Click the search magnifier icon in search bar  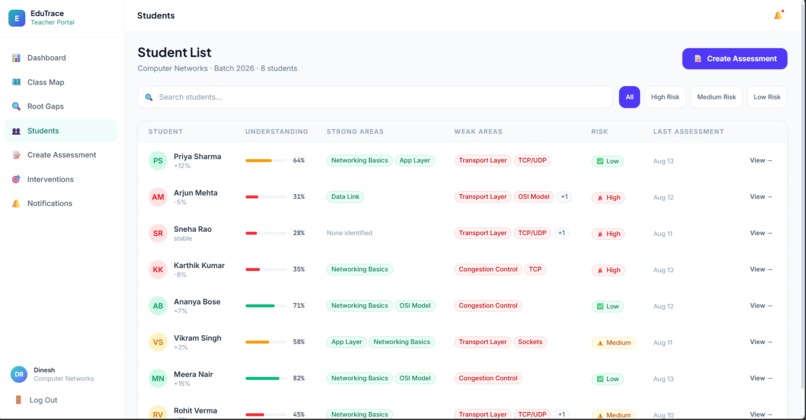pyautogui.click(x=149, y=97)
